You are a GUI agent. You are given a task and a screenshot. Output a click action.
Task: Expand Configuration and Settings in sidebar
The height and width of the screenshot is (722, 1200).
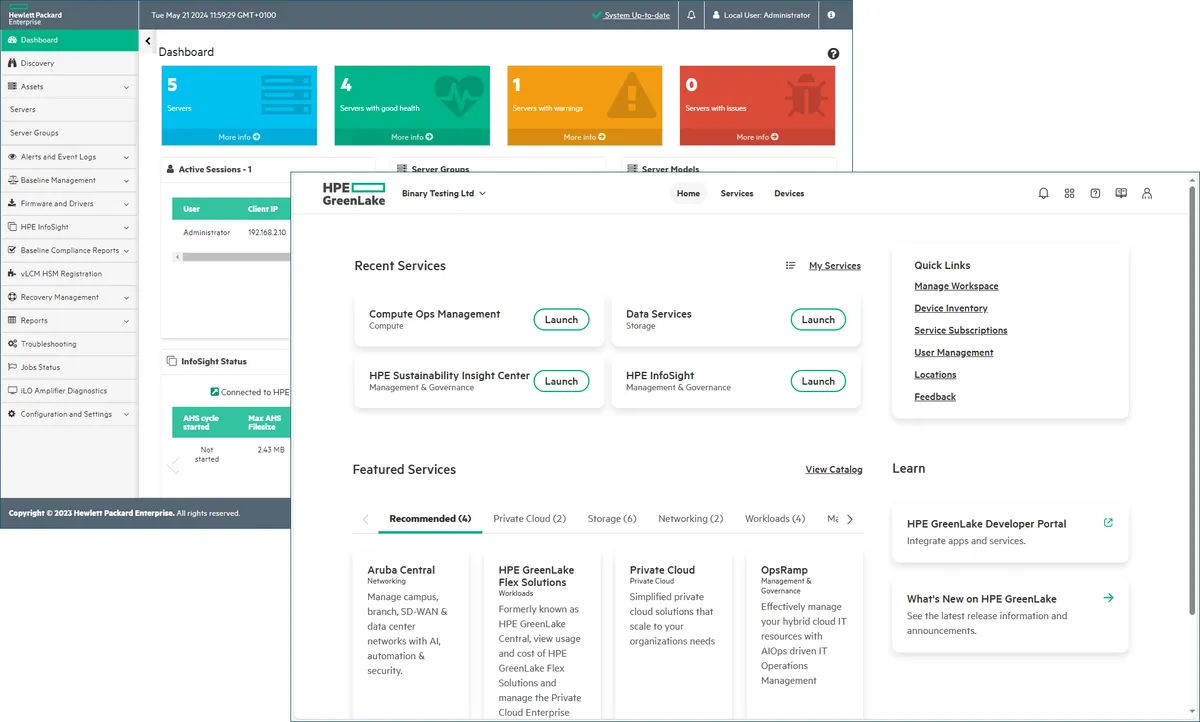coord(68,414)
